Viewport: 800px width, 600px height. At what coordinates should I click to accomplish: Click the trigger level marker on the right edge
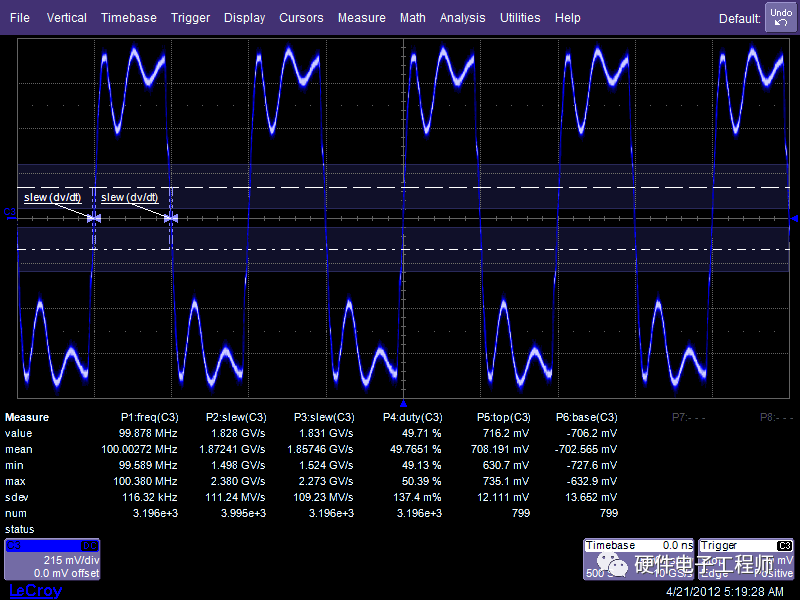point(793,217)
